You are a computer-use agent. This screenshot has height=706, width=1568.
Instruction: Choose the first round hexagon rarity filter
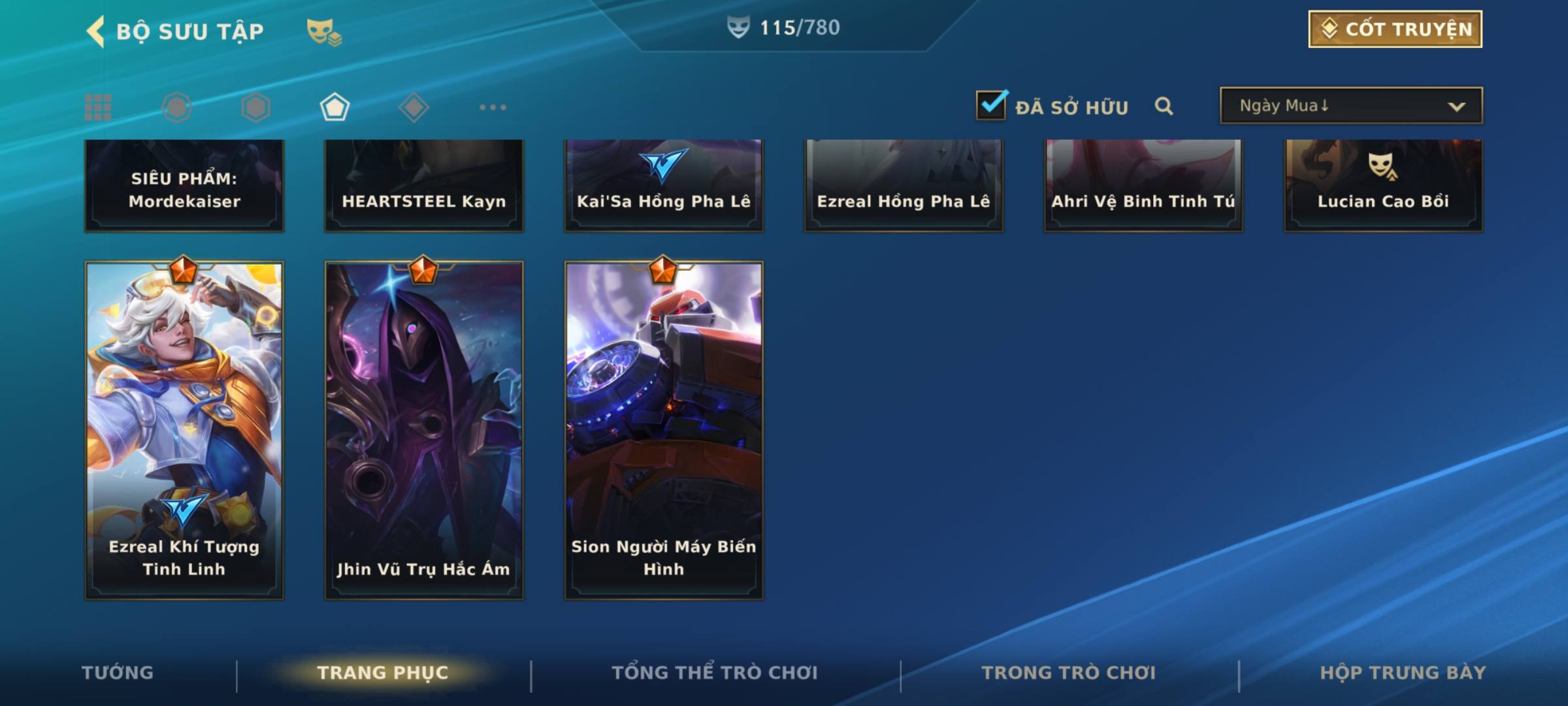(x=177, y=107)
